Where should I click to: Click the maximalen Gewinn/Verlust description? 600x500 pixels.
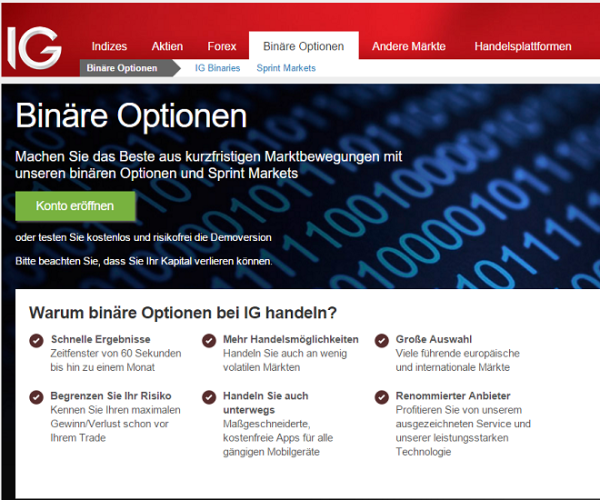coord(116,424)
